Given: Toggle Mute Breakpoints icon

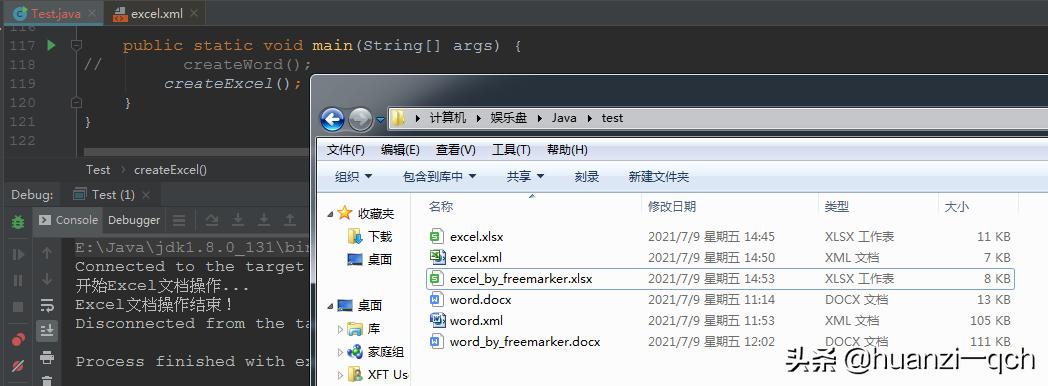Looking at the screenshot, I should 18,365.
